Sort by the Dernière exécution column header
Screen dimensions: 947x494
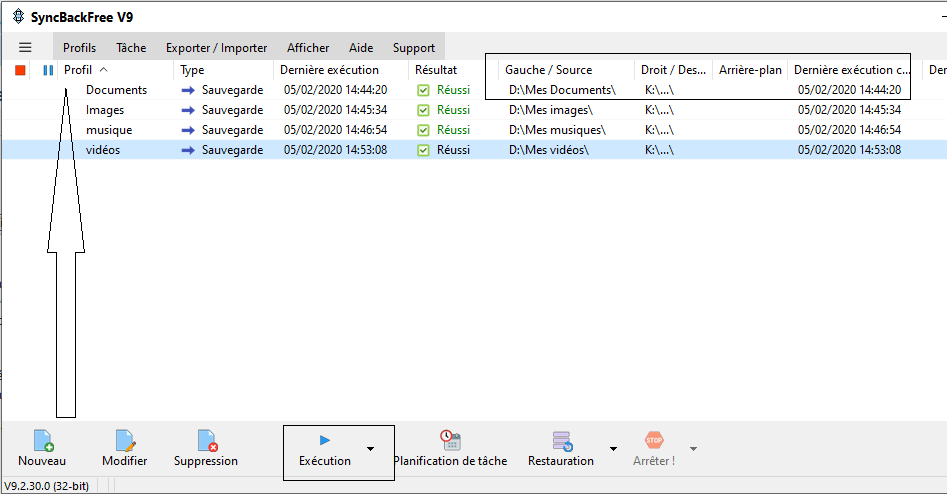329,70
